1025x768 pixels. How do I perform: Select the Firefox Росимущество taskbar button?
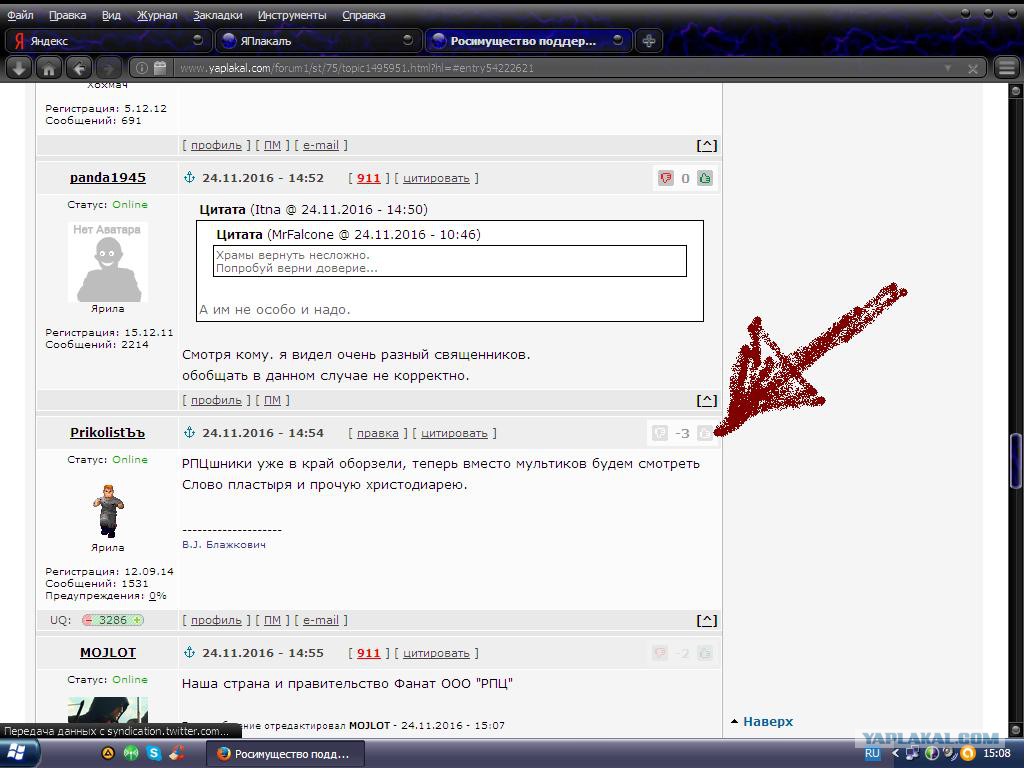tap(284, 754)
